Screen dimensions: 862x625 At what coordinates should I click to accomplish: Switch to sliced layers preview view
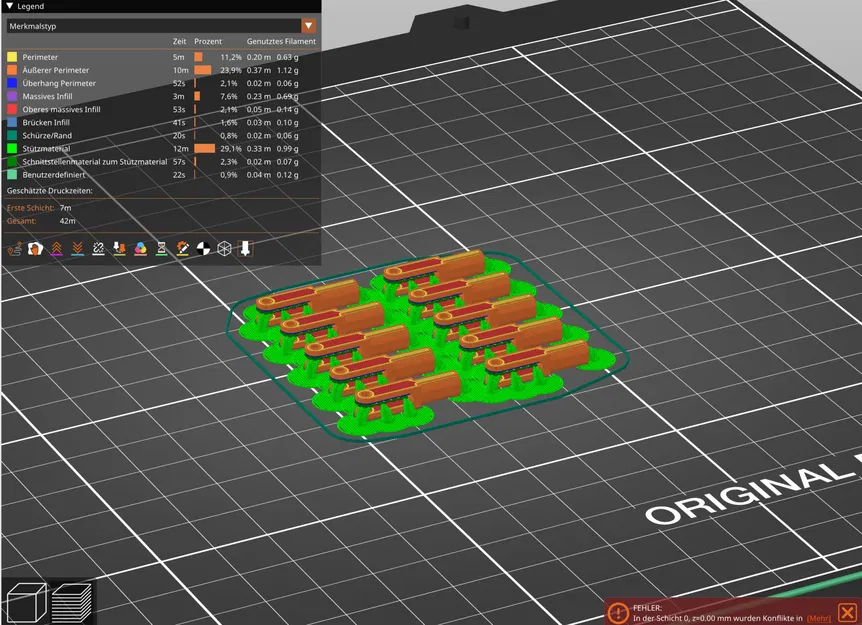click(x=71, y=602)
